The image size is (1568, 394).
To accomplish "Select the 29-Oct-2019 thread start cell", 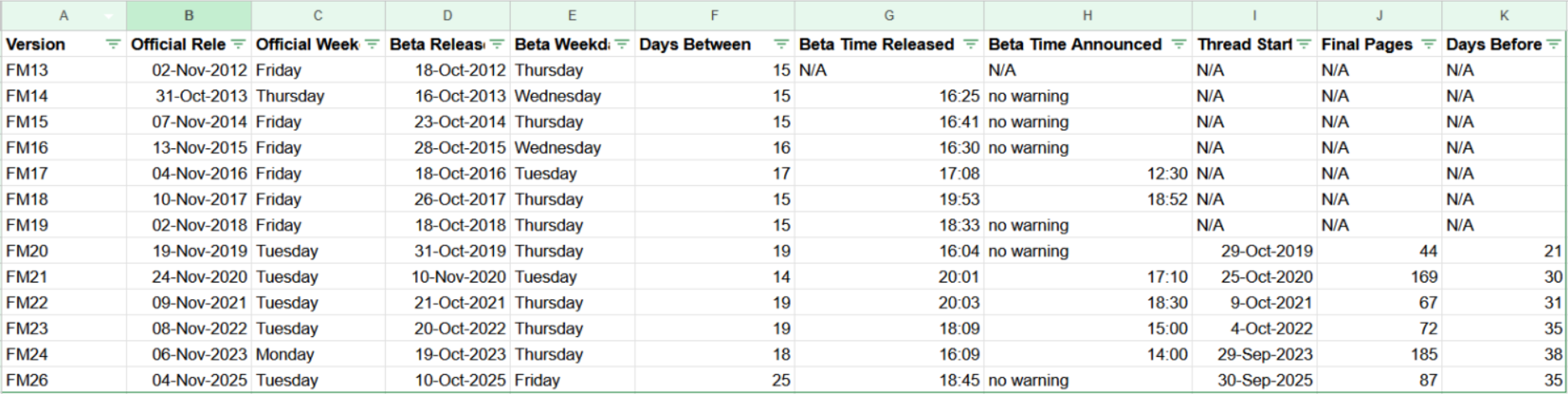I will 1254,251.
